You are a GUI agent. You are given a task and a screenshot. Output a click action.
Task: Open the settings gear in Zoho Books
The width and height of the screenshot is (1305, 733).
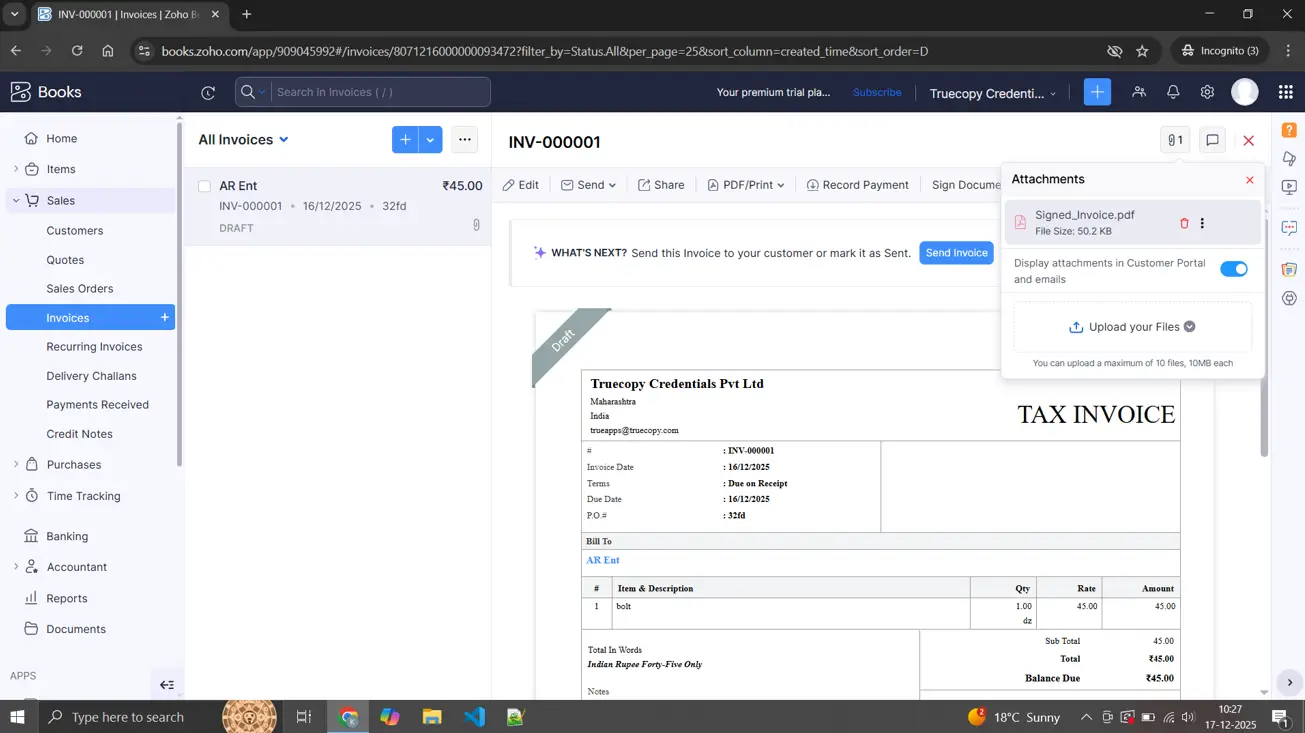click(x=1207, y=92)
